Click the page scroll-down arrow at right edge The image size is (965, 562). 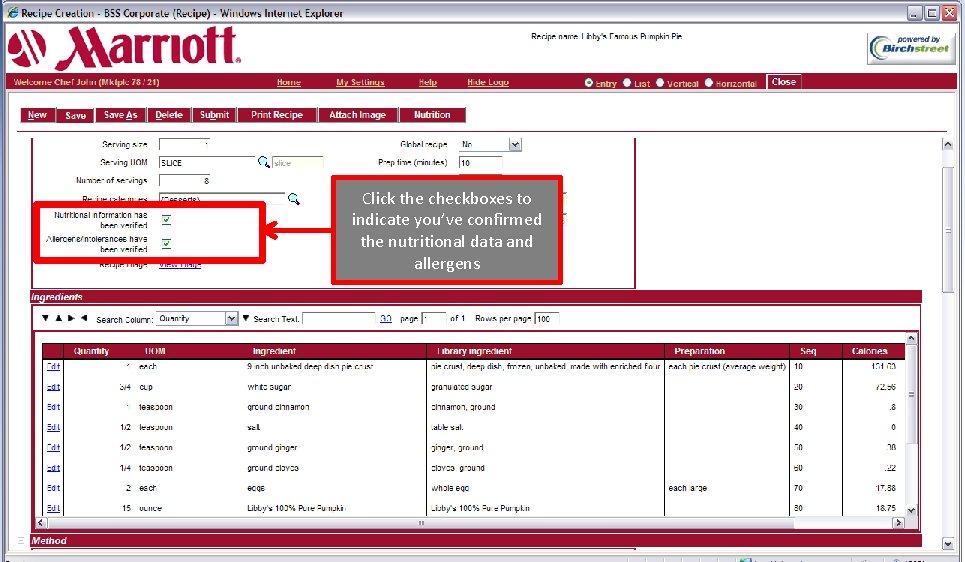pyautogui.click(x=948, y=544)
